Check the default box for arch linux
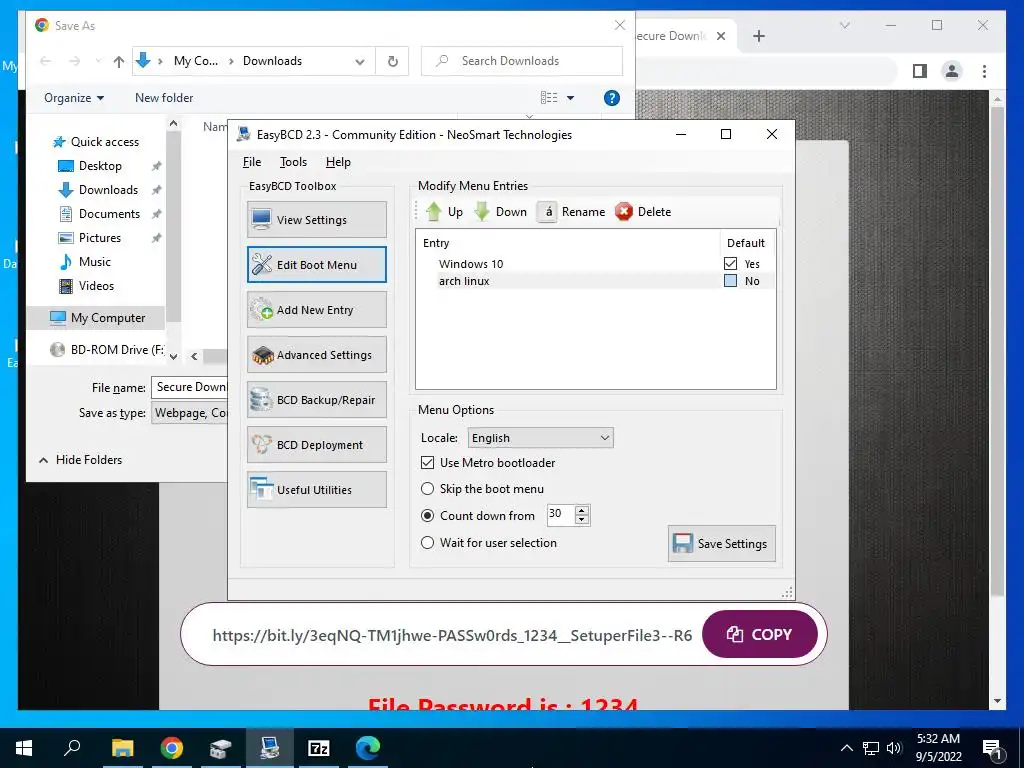This screenshot has width=1024, height=768. (x=730, y=281)
